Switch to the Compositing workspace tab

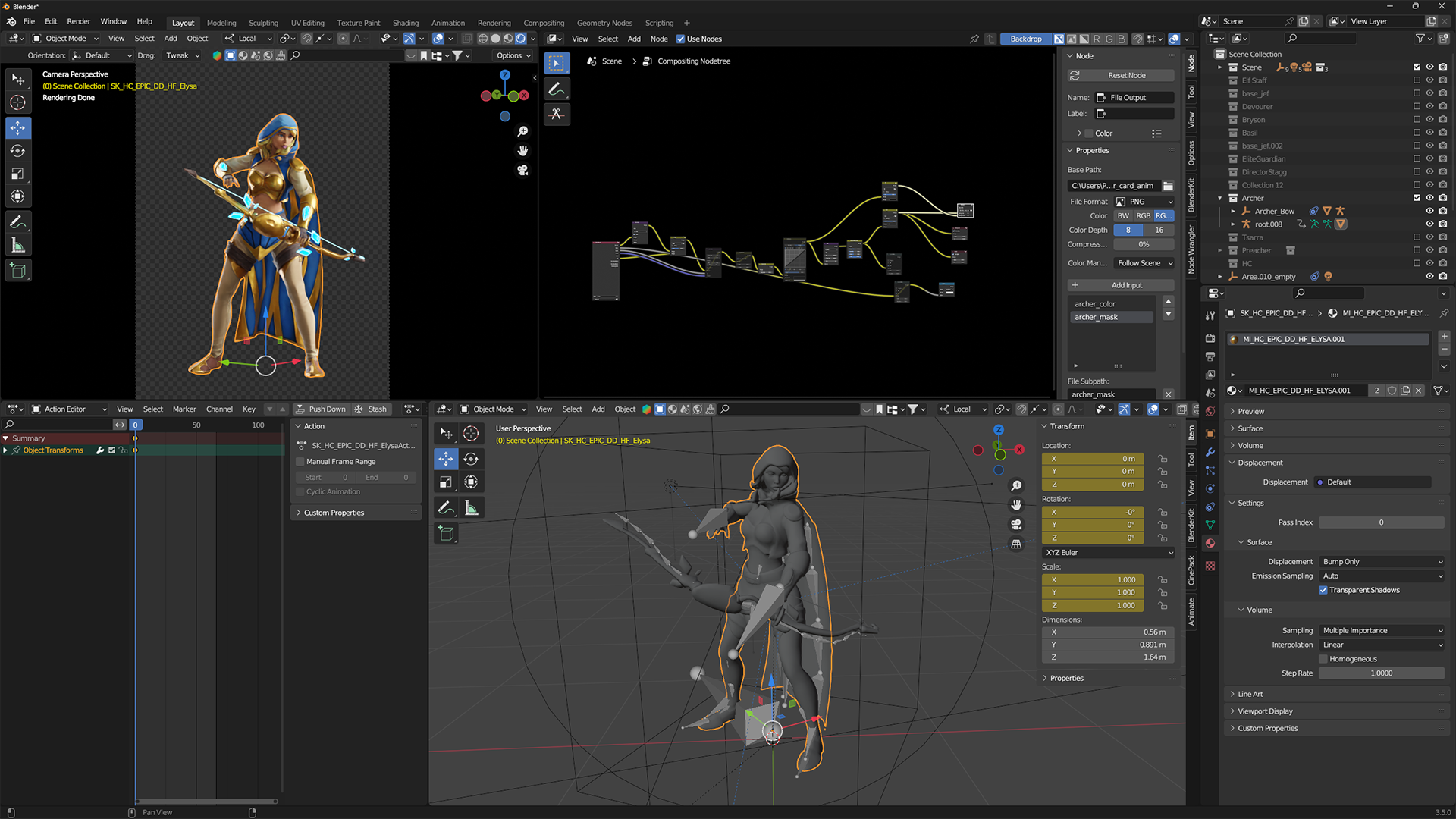pyautogui.click(x=544, y=23)
